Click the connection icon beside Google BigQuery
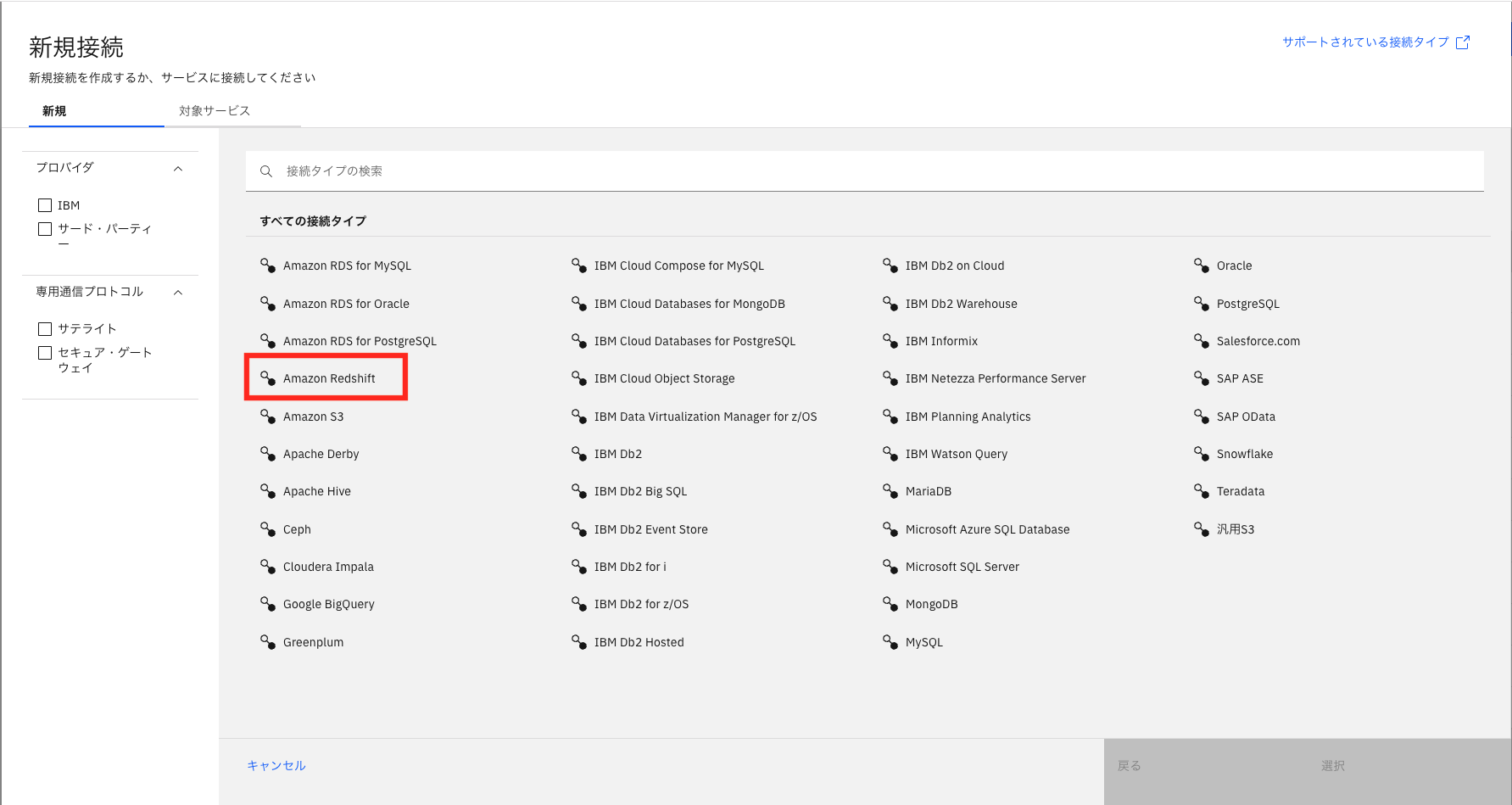 268,604
